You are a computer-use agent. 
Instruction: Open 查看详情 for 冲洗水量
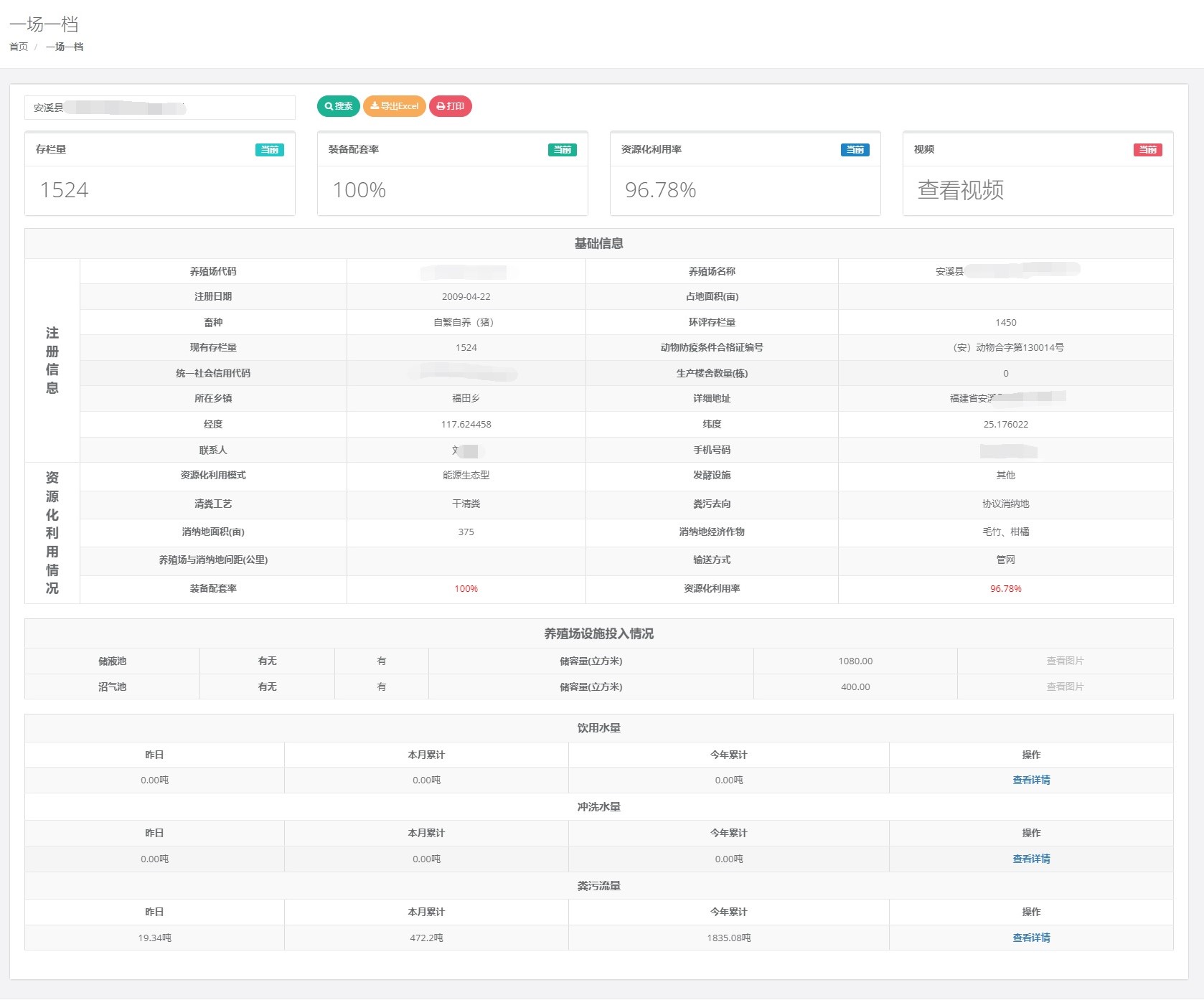(1031, 859)
